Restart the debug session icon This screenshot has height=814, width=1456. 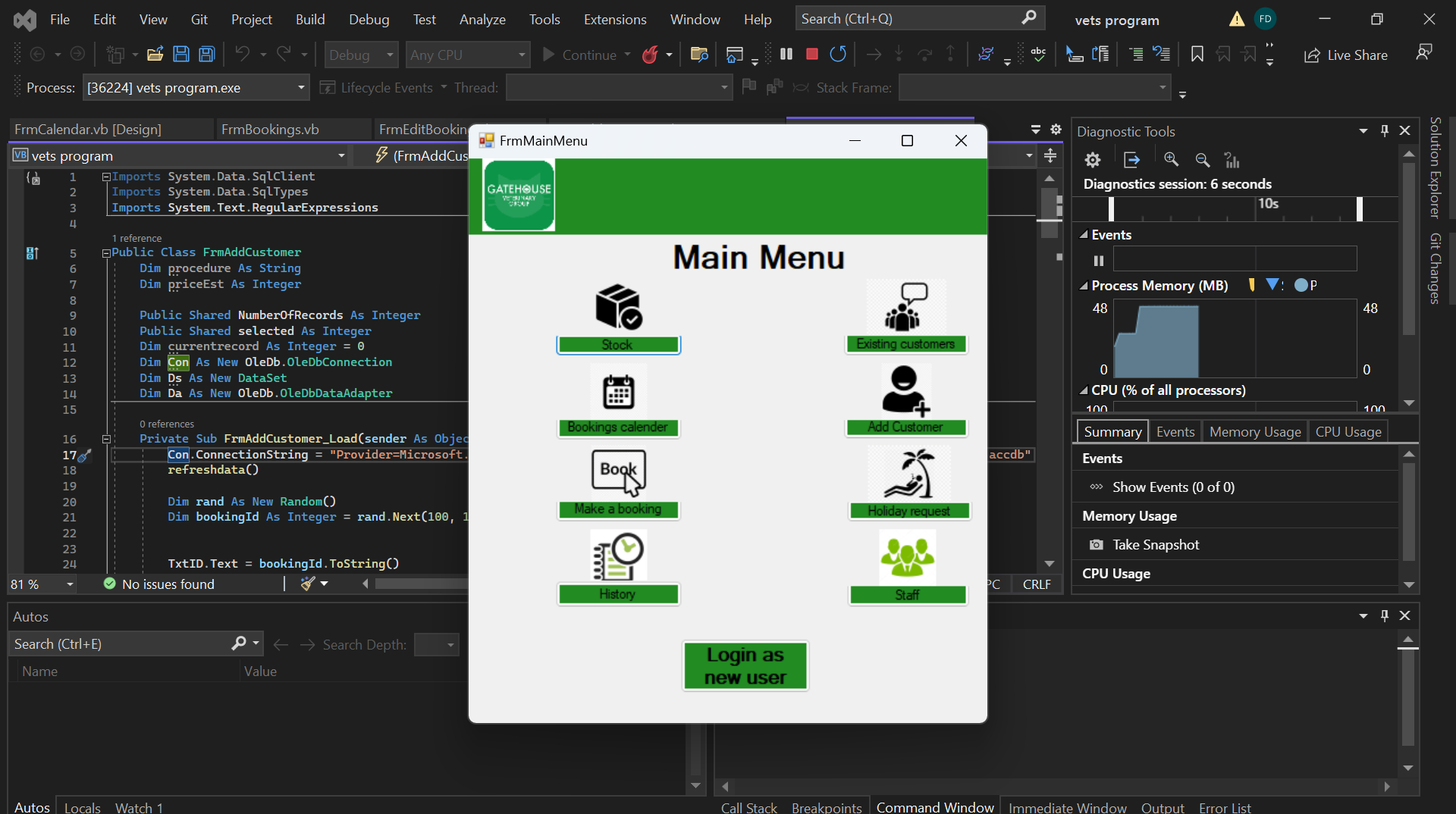pyautogui.click(x=838, y=55)
